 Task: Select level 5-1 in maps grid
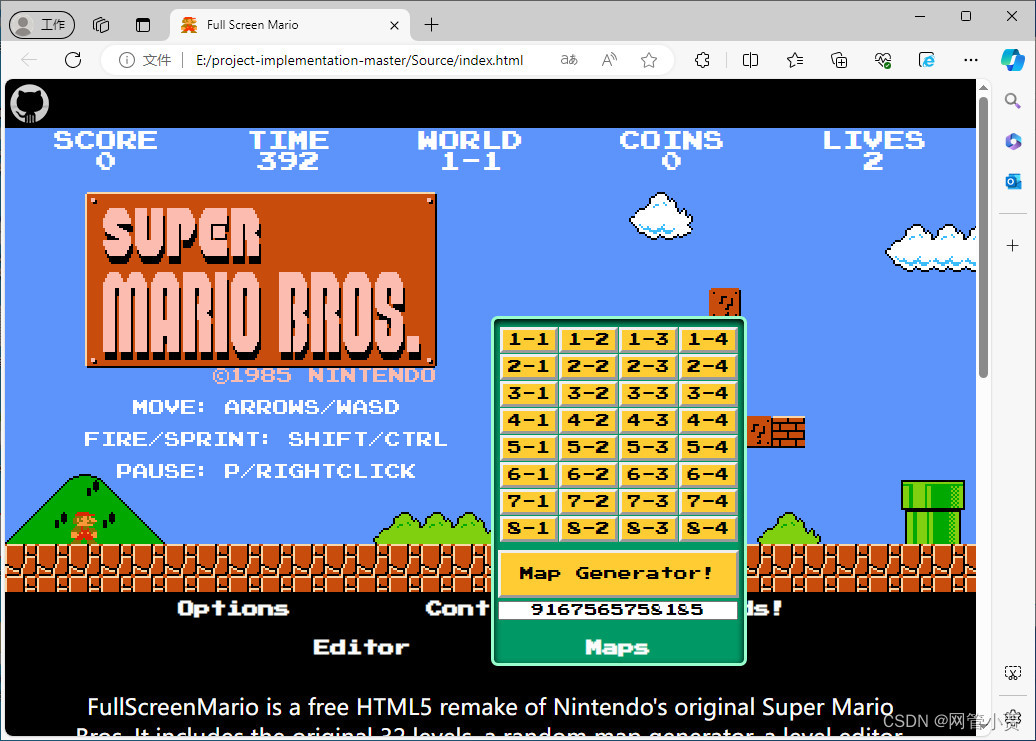click(529, 447)
